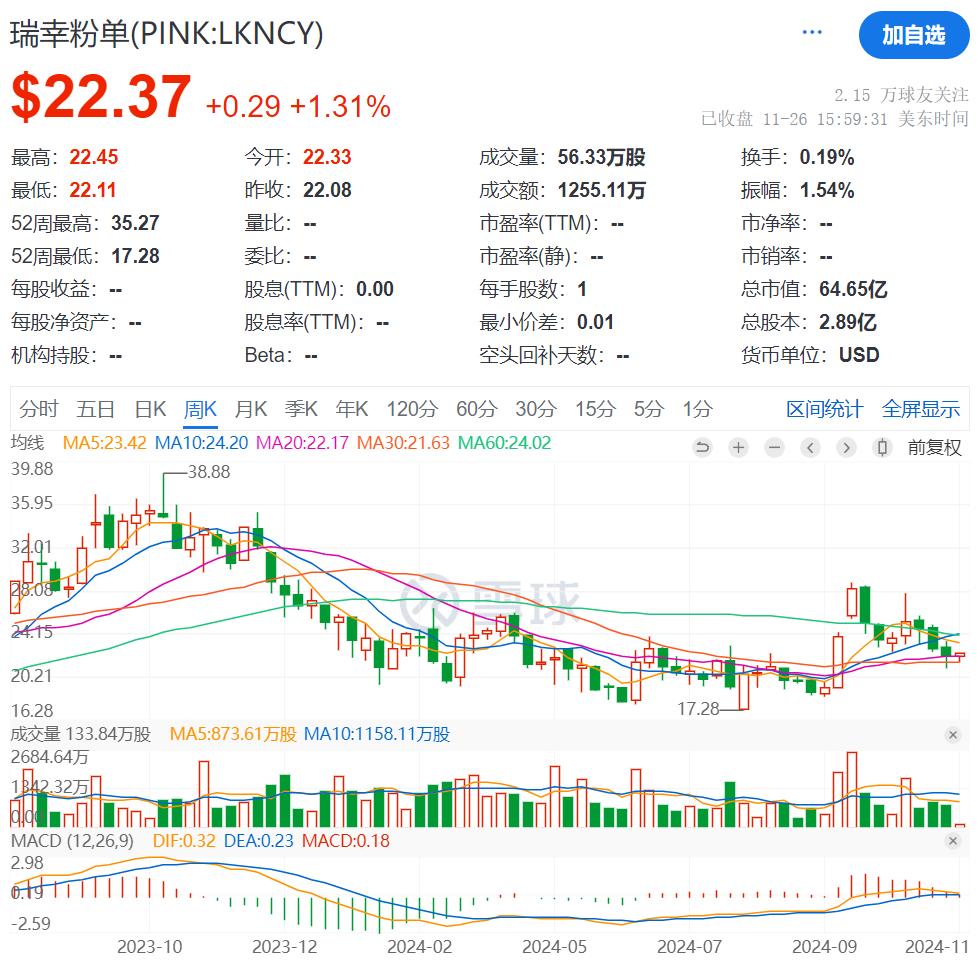Viewport: 977px width, 969px height.
Task: Switch chart style via the candlestick icon
Action: (x=882, y=447)
